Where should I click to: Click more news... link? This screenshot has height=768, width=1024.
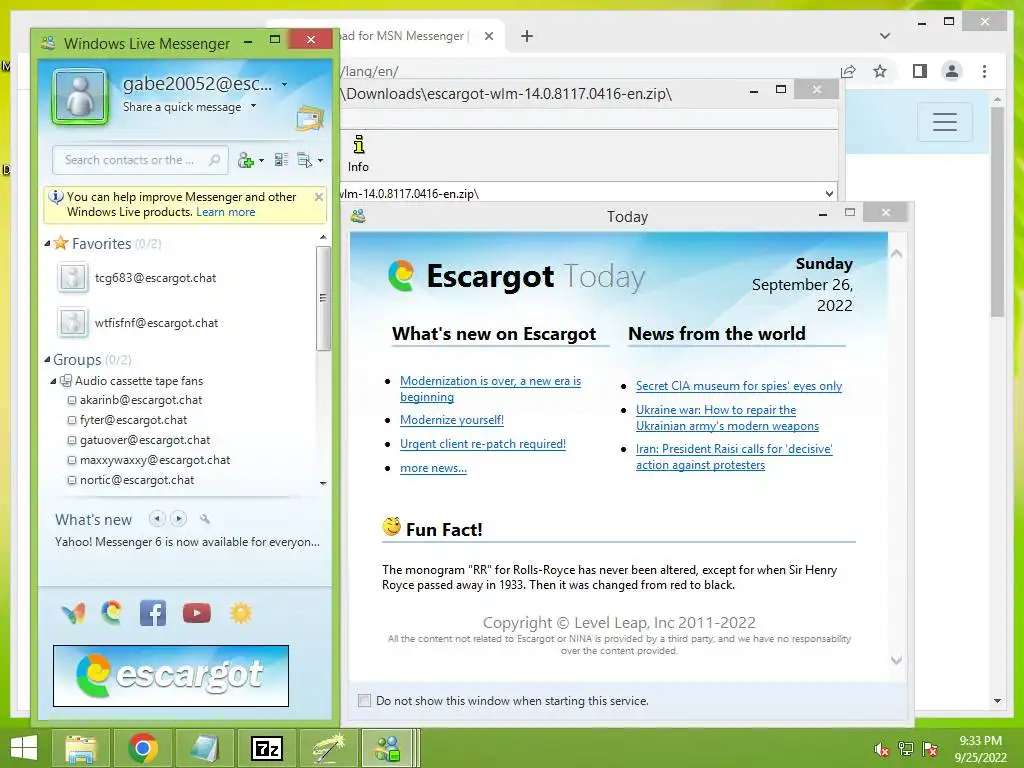click(x=433, y=468)
